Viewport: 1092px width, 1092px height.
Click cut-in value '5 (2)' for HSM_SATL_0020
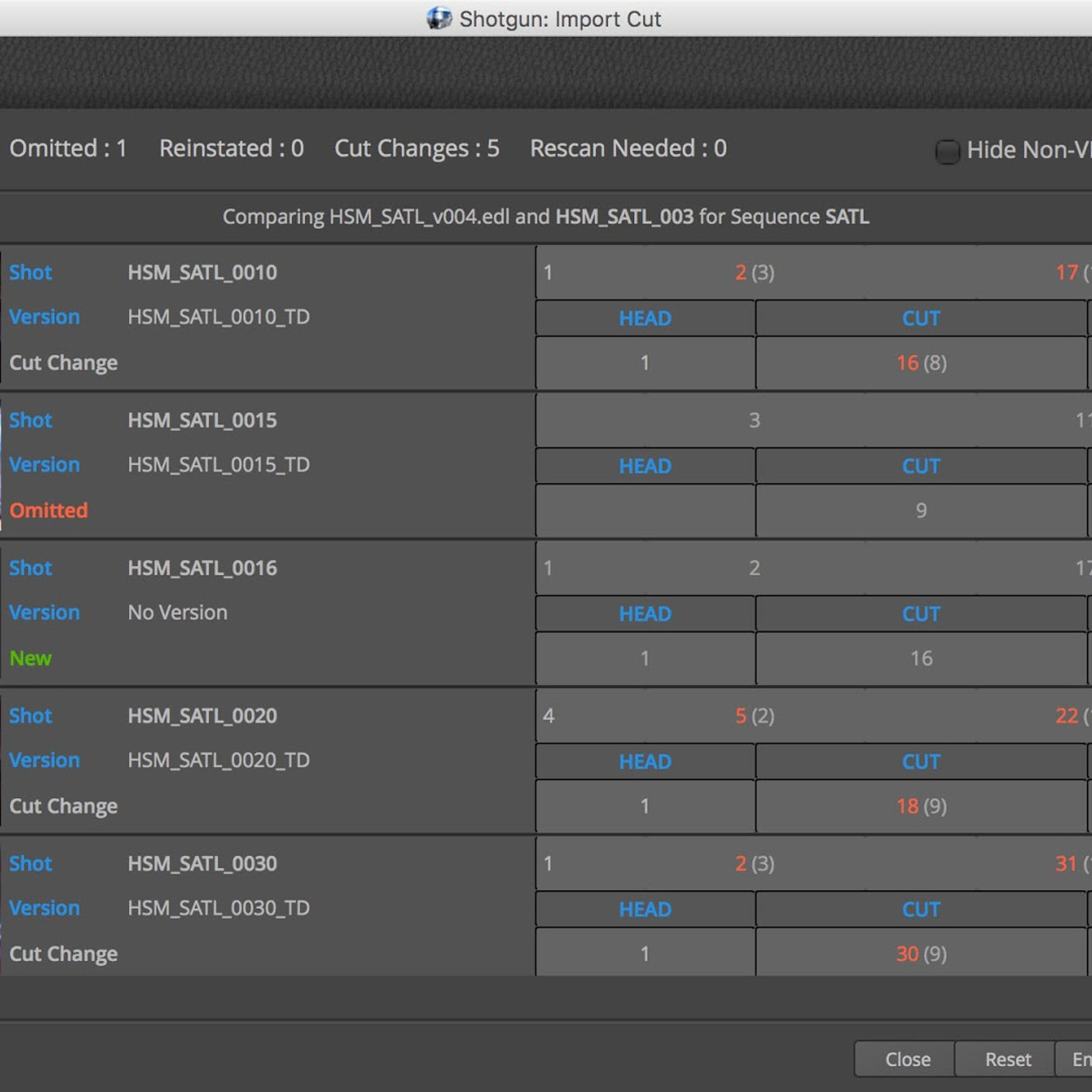[x=754, y=716]
